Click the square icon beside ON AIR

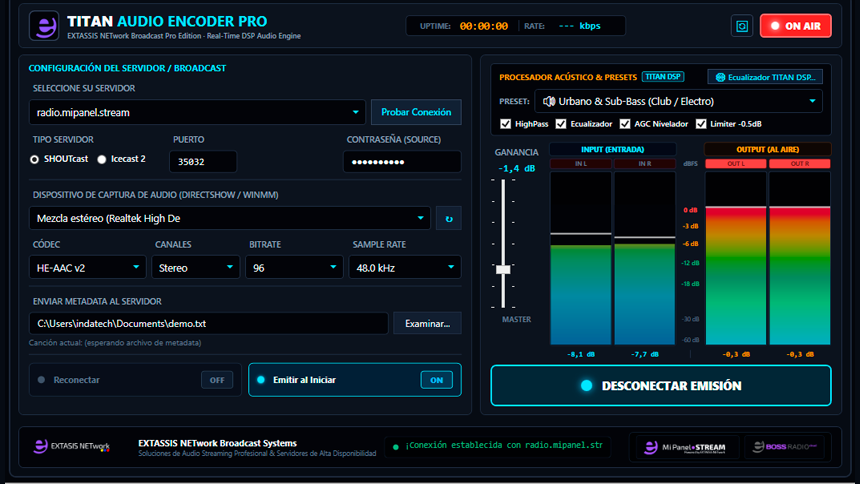point(742,26)
